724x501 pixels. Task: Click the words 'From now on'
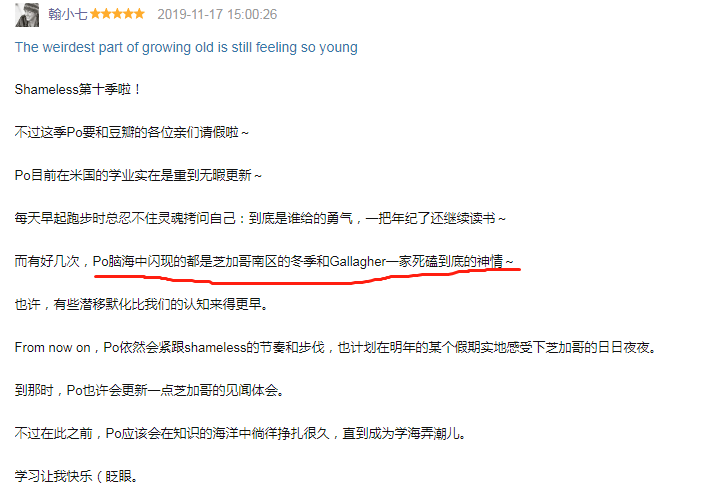coord(53,347)
